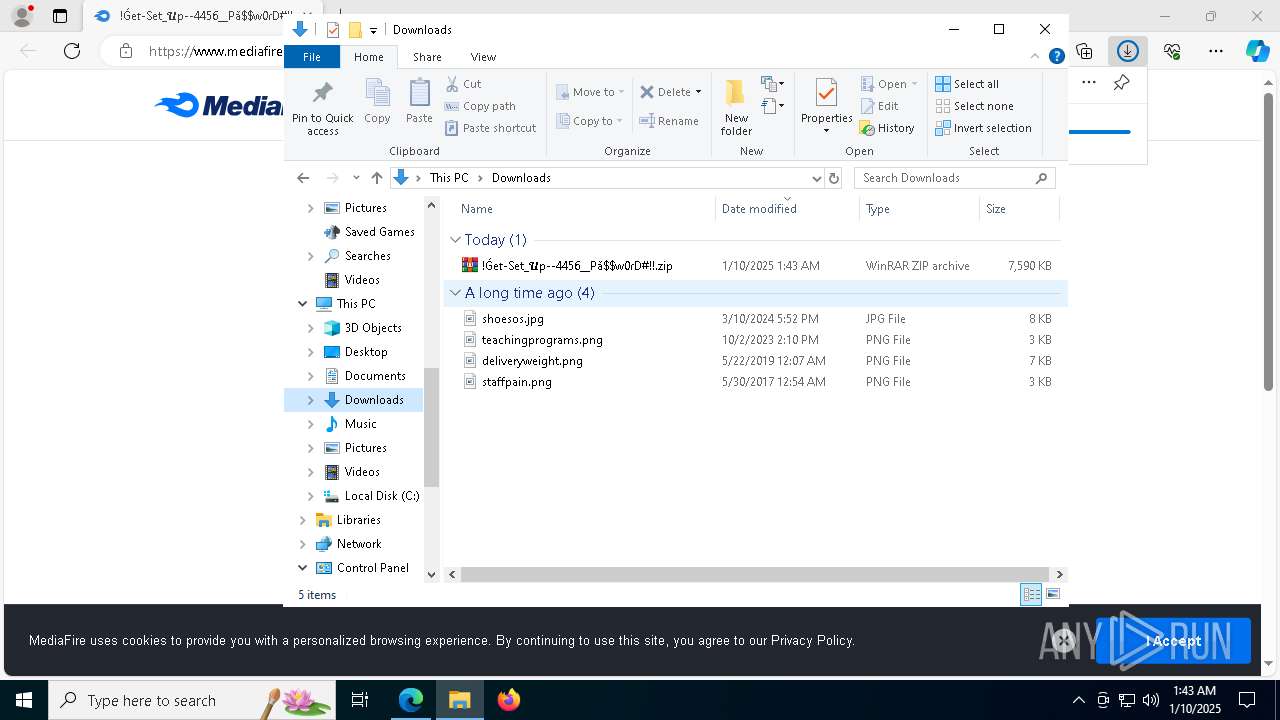
Task: Open the File menu tab
Action: click(x=312, y=57)
